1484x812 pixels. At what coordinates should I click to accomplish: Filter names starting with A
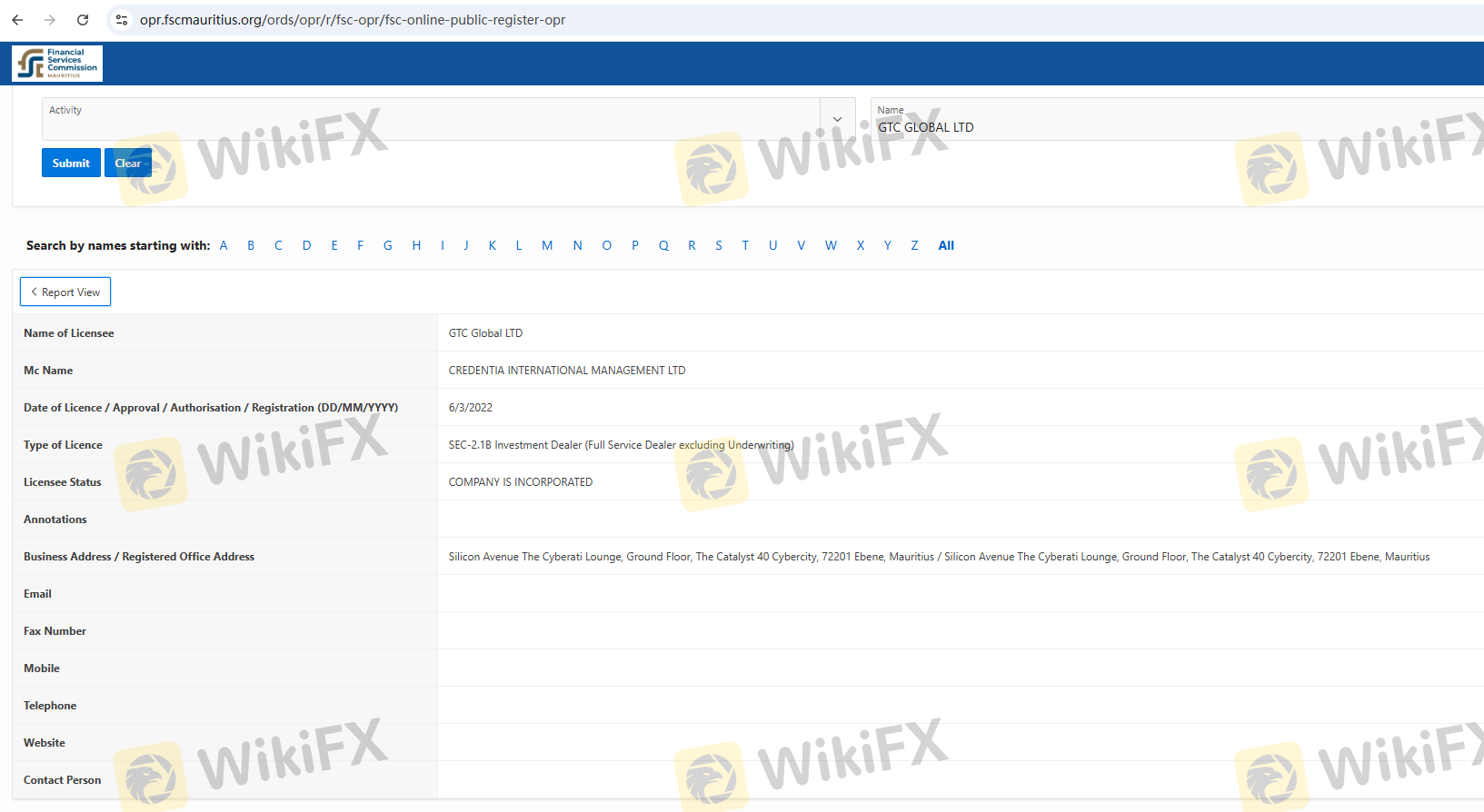tap(224, 245)
